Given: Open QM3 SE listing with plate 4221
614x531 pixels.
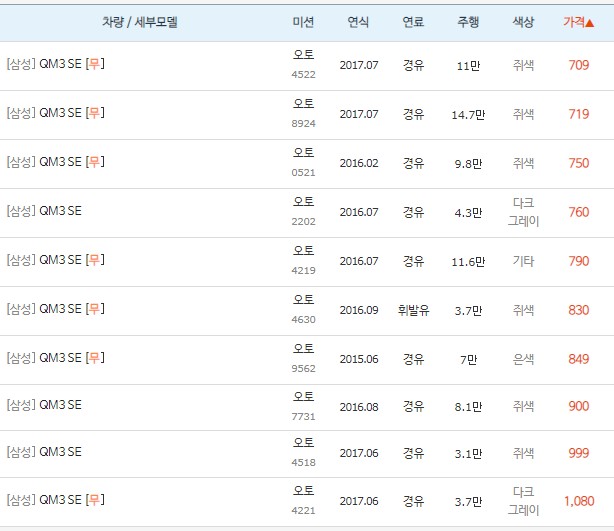Looking at the screenshot, I should click(56, 500).
